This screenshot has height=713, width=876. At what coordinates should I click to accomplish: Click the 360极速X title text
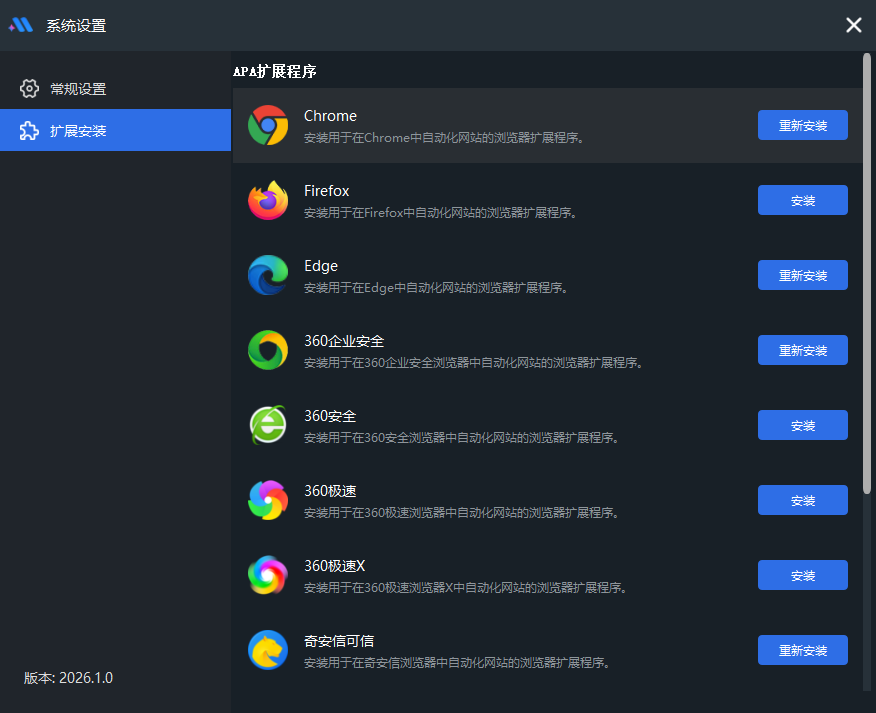point(335,566)
